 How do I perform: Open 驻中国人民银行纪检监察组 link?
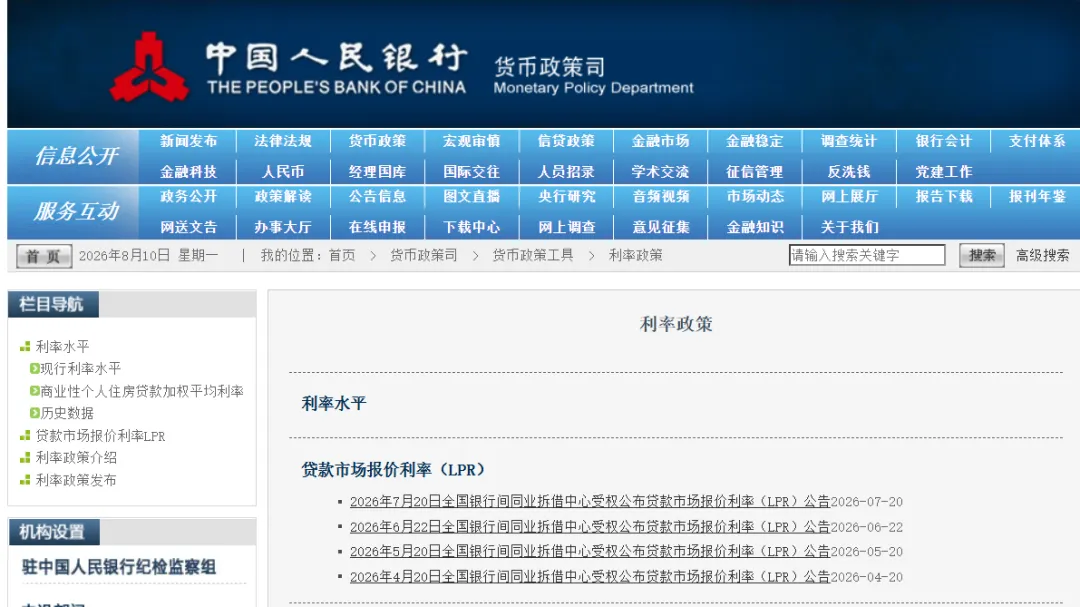click(x=118, y=567)
